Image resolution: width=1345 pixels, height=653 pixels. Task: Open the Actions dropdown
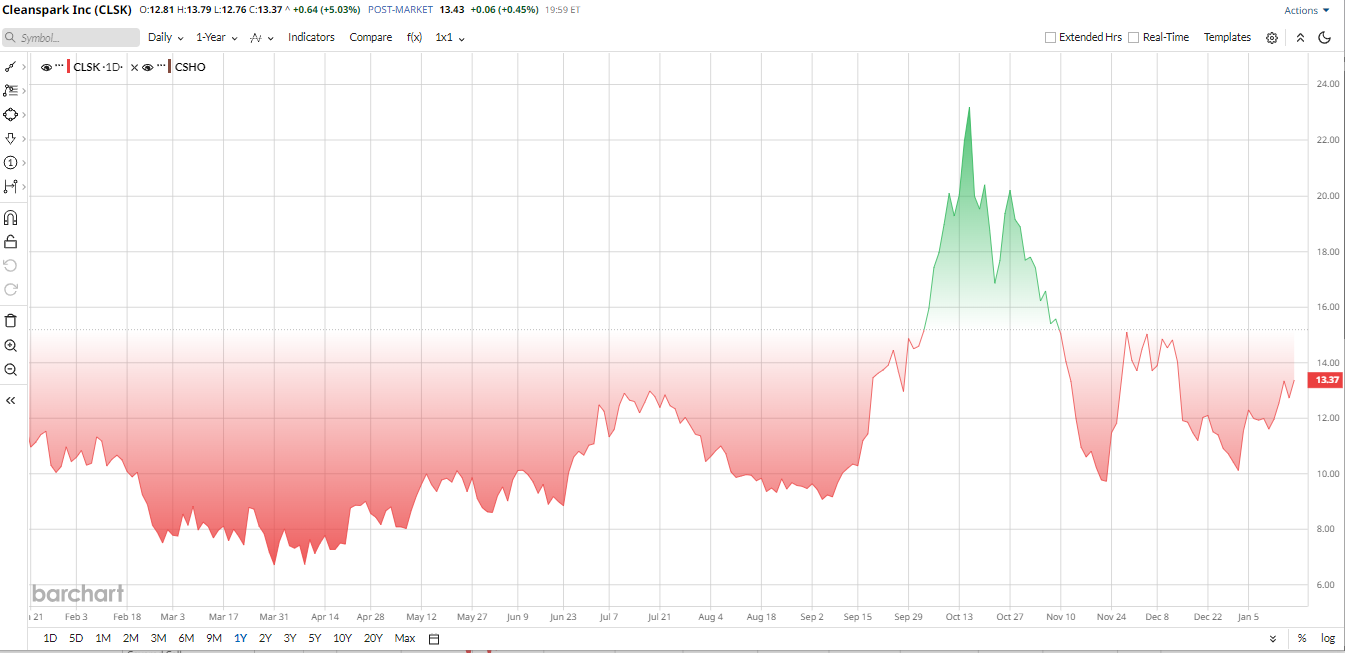(x=1307, y=10)
